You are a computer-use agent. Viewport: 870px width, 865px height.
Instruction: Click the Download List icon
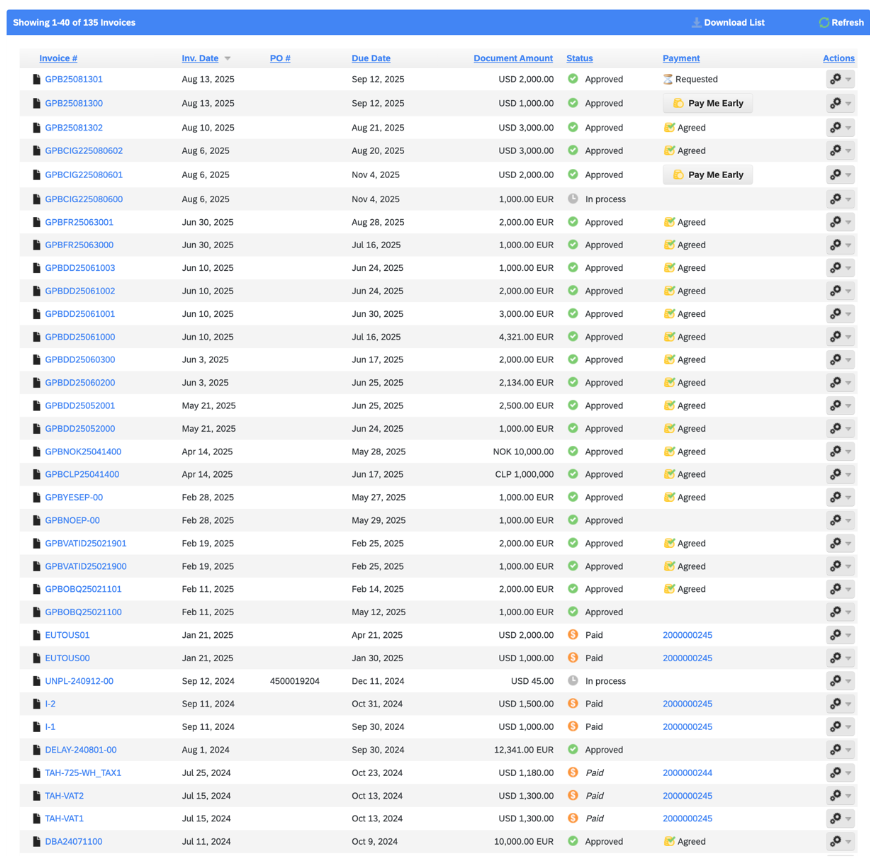pyautogui.click(x=696, y=23)
